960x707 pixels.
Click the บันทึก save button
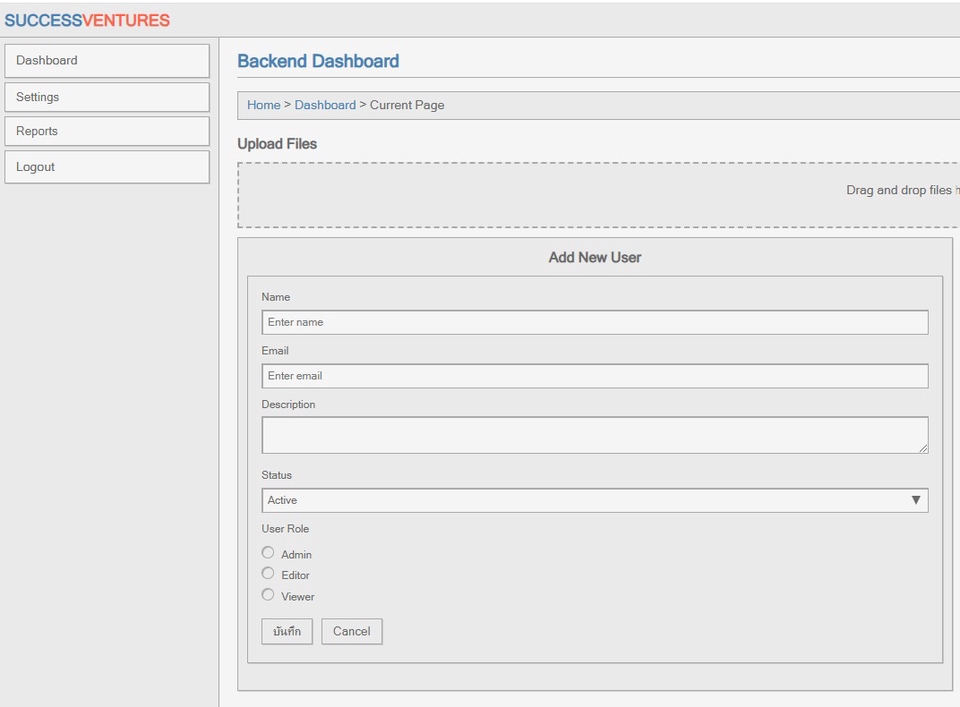tap(286, 631)
